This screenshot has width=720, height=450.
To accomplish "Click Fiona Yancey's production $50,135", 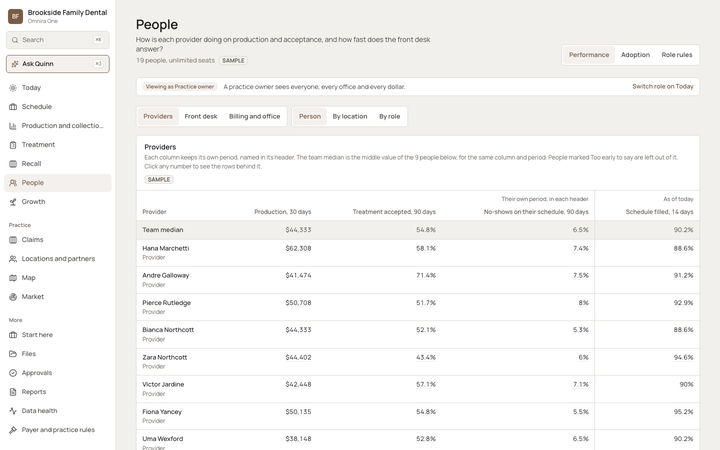I will [x=298, y=412].
